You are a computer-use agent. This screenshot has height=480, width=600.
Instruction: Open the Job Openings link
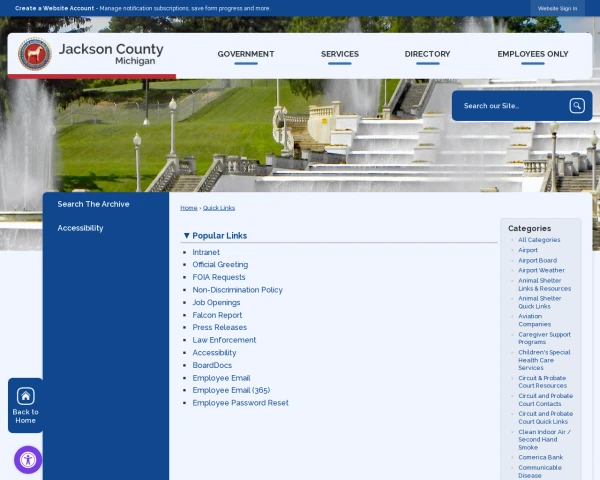[216, 302]
